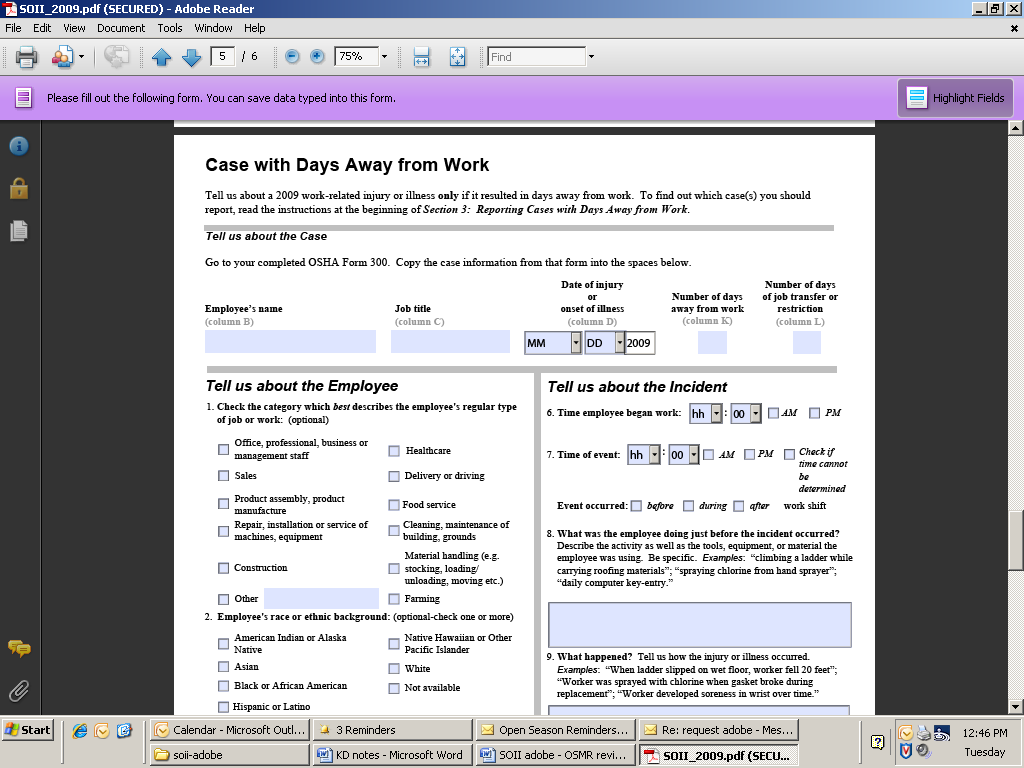Image resolution: width=1024 pixels, height=768 pixels.
Task: Open the Document menu
Action: [121, 28]
